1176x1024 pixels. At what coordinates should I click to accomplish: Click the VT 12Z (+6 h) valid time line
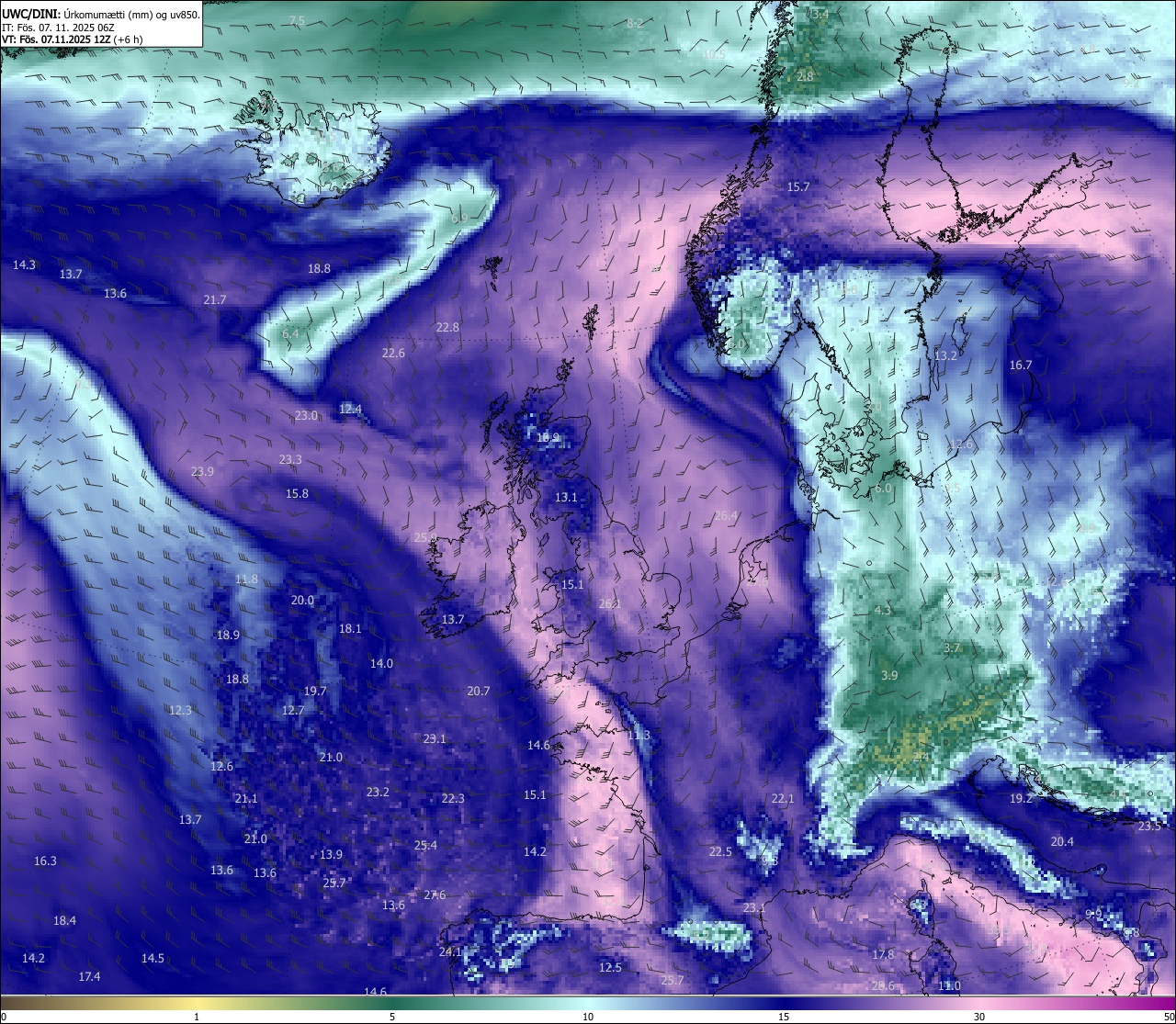72,39
